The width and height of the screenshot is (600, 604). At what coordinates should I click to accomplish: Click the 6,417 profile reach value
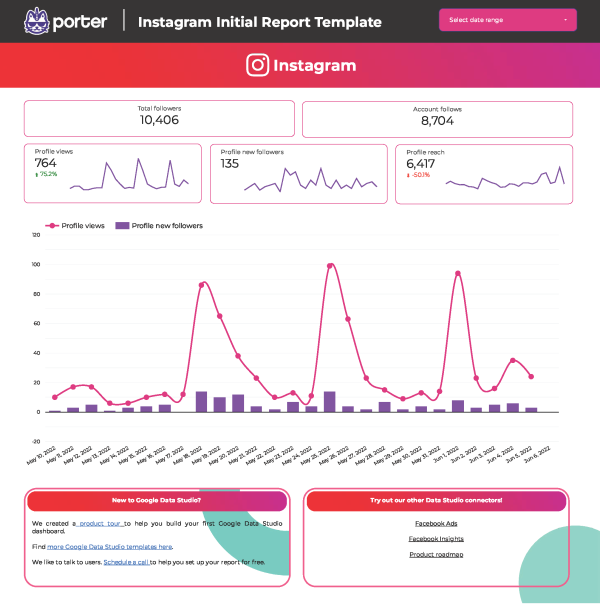click(421, 164)
